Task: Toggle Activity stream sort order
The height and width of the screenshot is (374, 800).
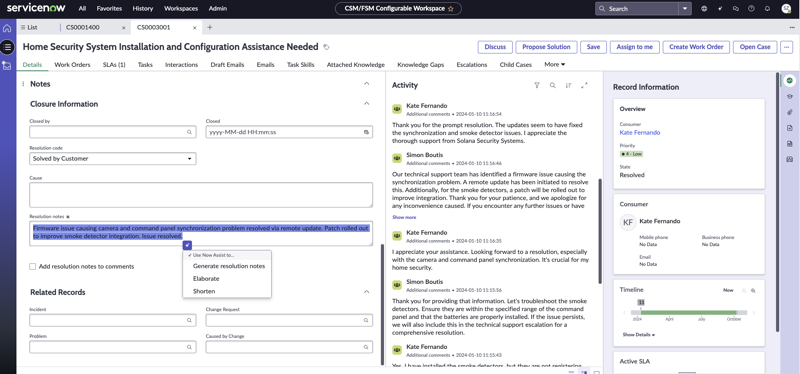Action: click(568, 86)
